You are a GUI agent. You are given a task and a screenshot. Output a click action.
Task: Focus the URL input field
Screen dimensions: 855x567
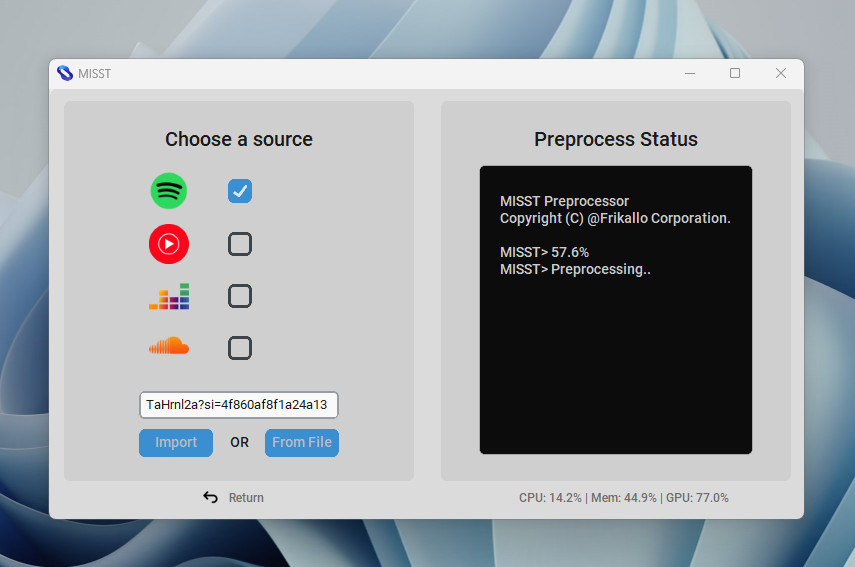(239, 405)
